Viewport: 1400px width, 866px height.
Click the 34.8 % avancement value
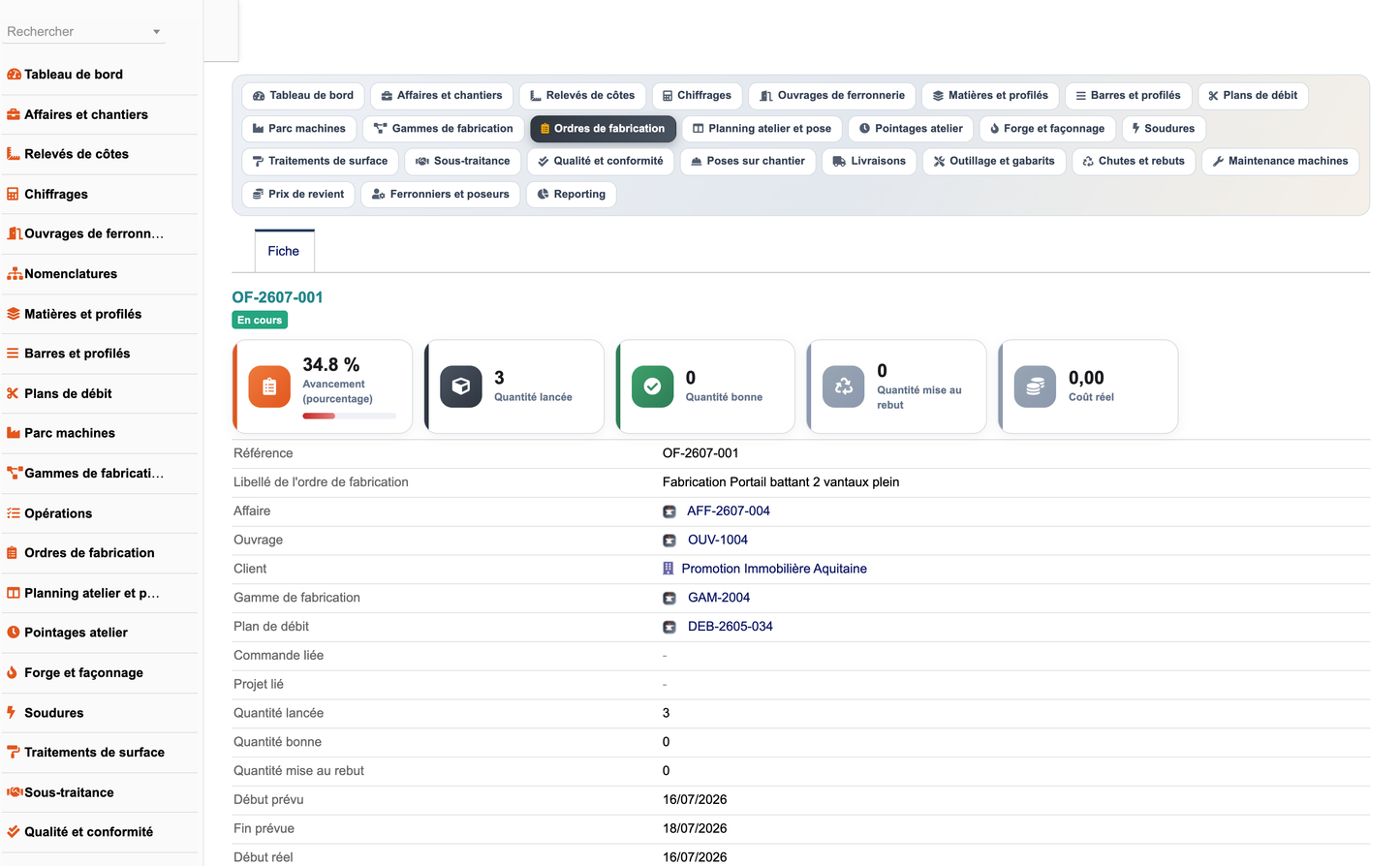tap(330, 365)
